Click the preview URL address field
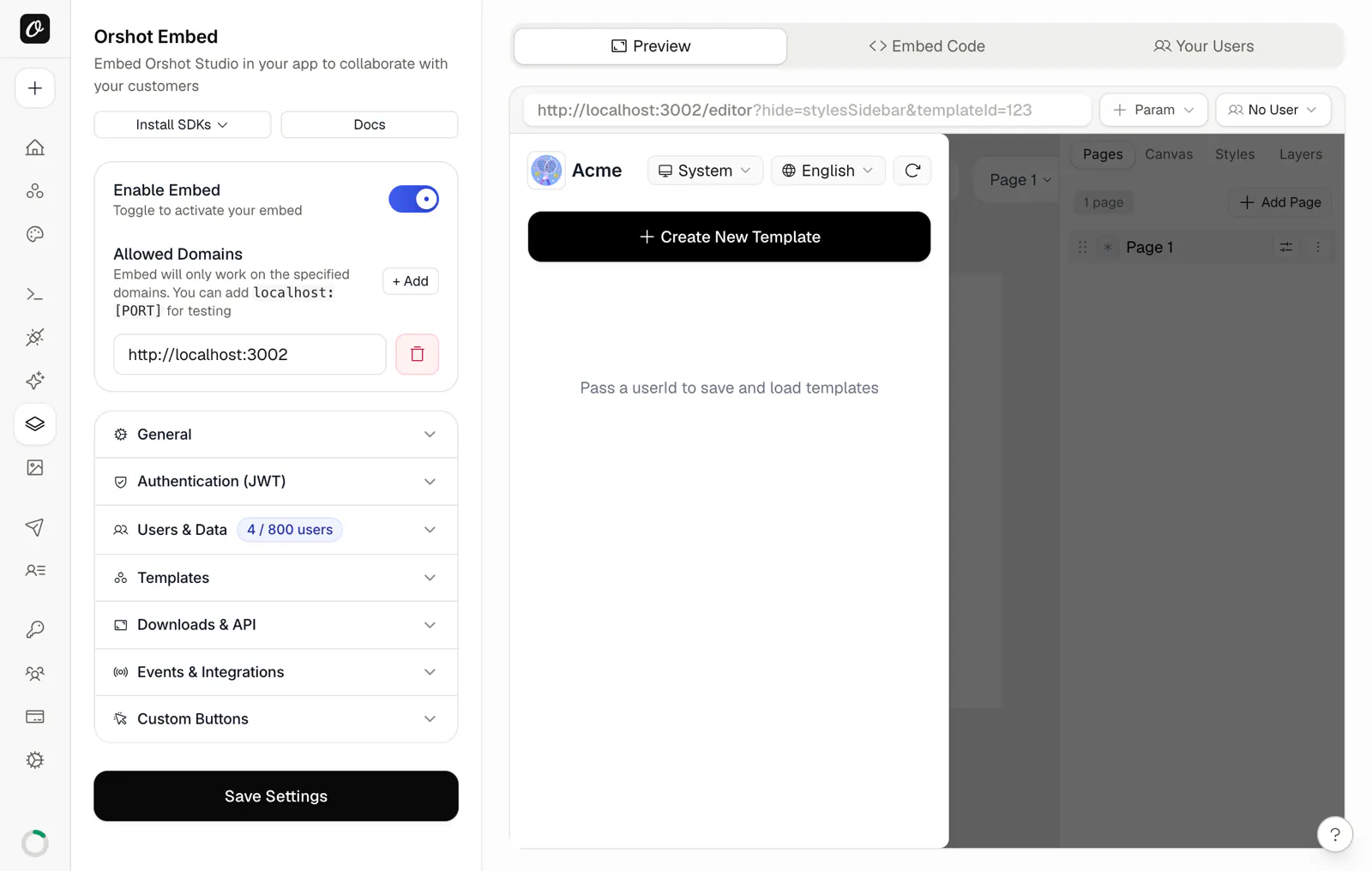This screenshot has width=1372, height=871. (807, 110)
